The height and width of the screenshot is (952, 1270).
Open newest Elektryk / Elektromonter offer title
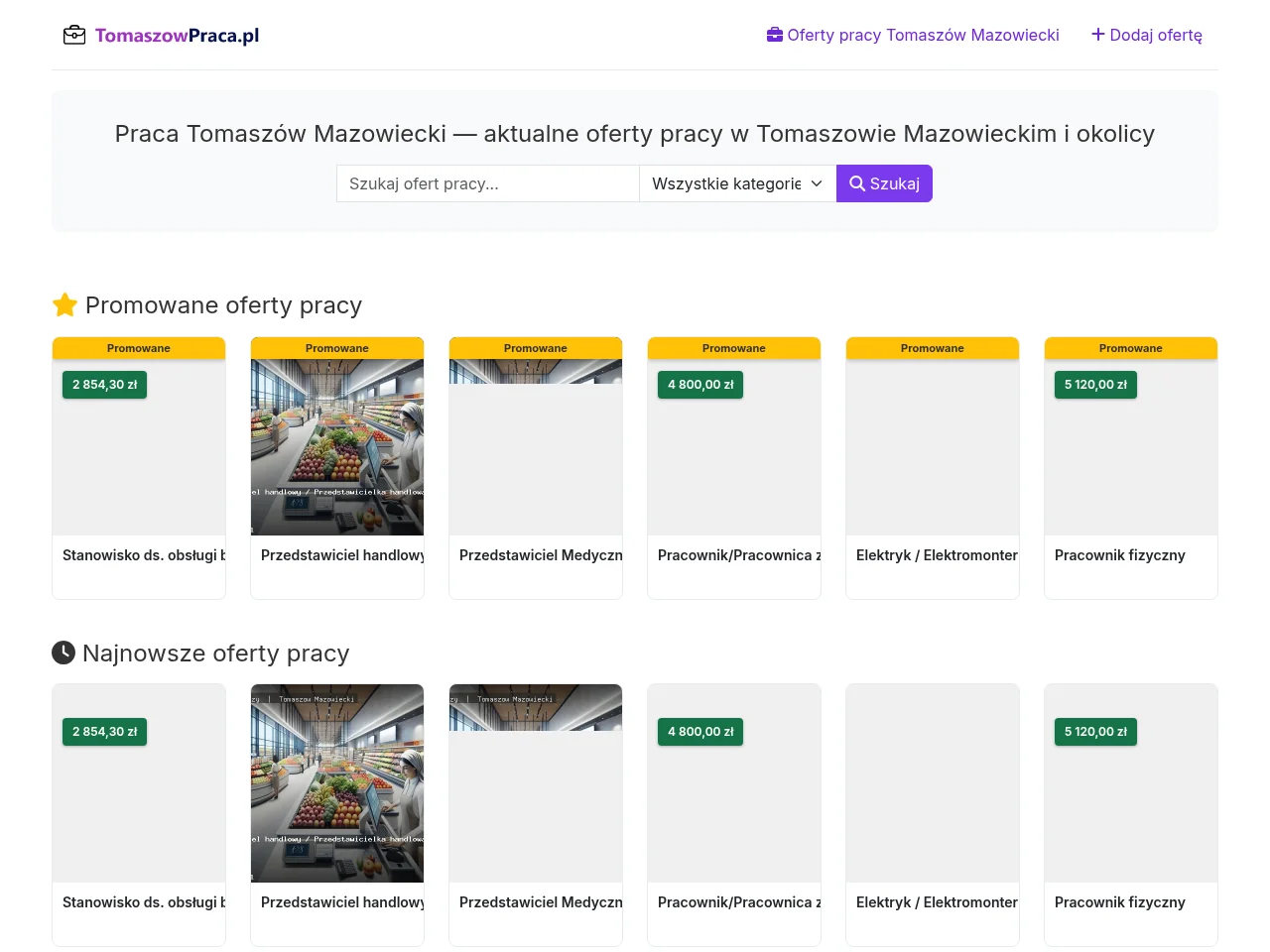937,902
